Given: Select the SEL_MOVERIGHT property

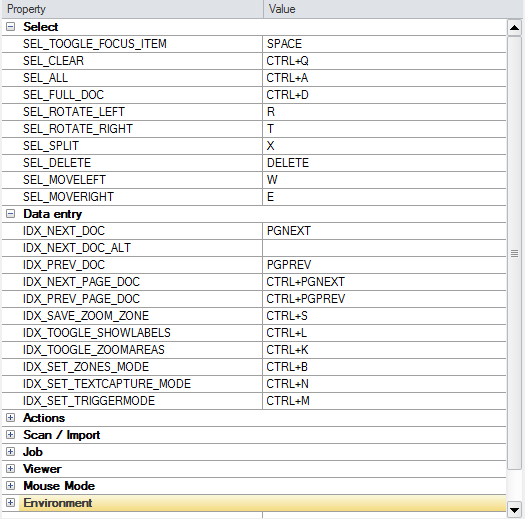Looking at the screenshot, I should [132, 197].
